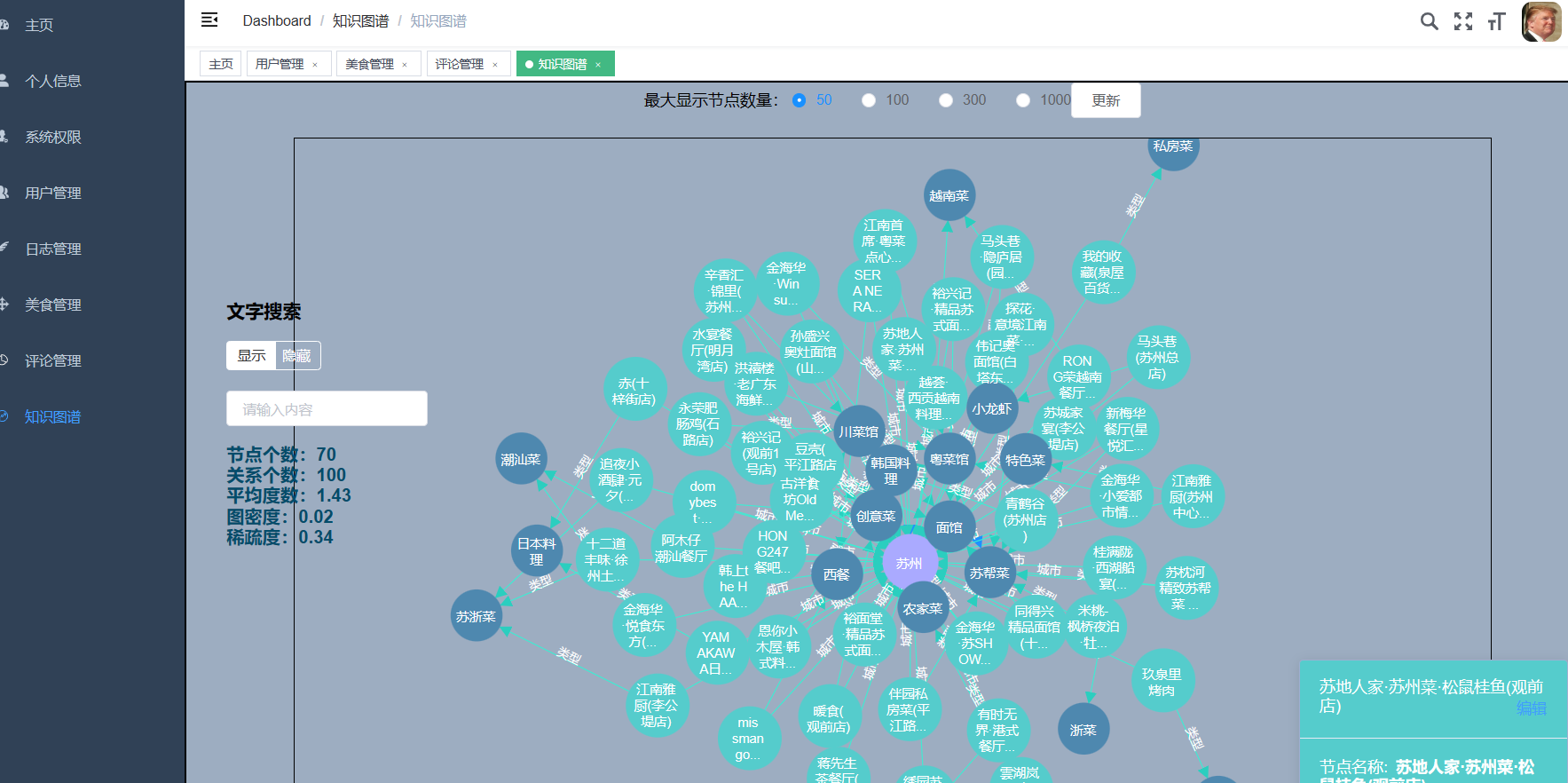
Task: Select the 苏浙菜 graph node
Action: (477, 616)
